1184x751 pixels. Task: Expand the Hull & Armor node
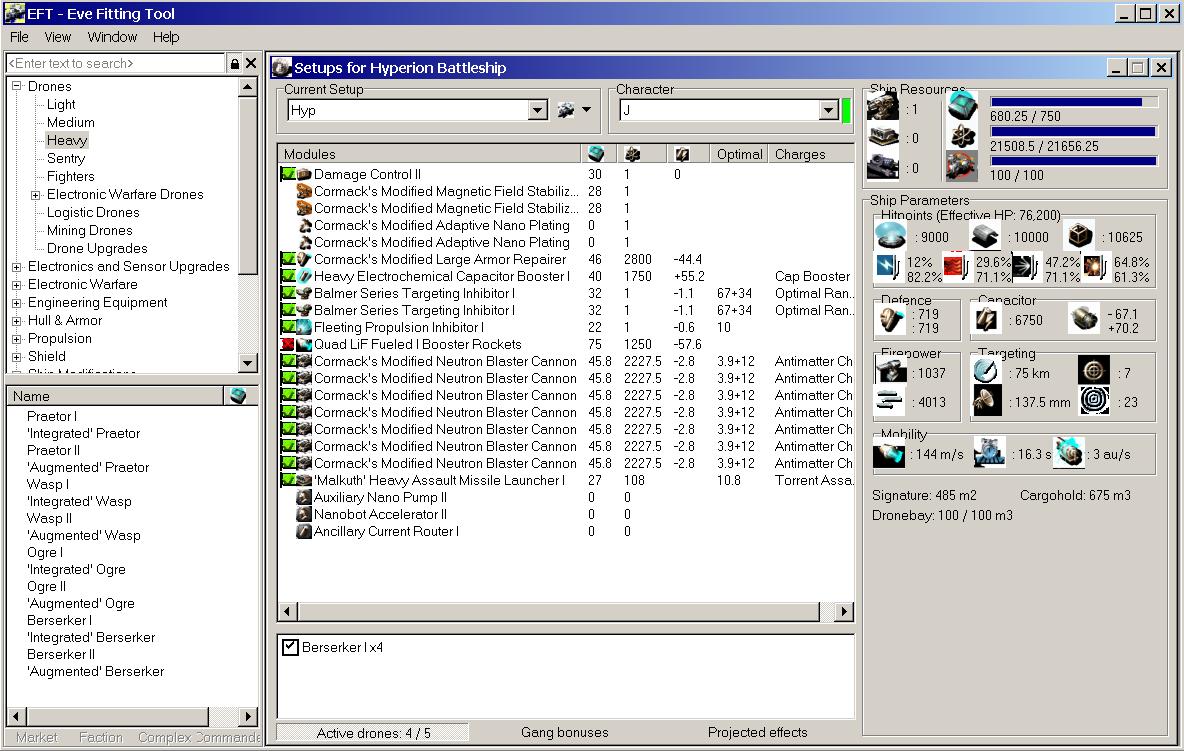point(17,321)
